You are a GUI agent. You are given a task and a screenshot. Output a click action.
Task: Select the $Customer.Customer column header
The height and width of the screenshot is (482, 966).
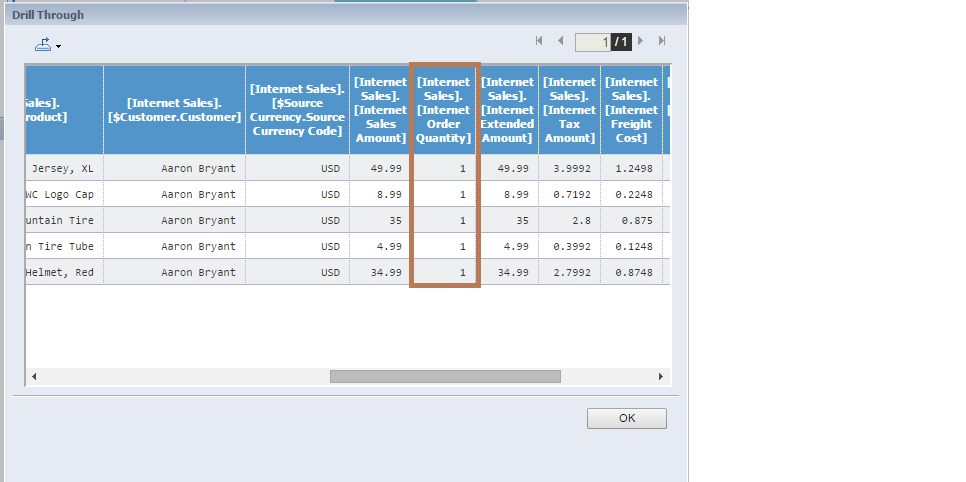tap(174, 110)
